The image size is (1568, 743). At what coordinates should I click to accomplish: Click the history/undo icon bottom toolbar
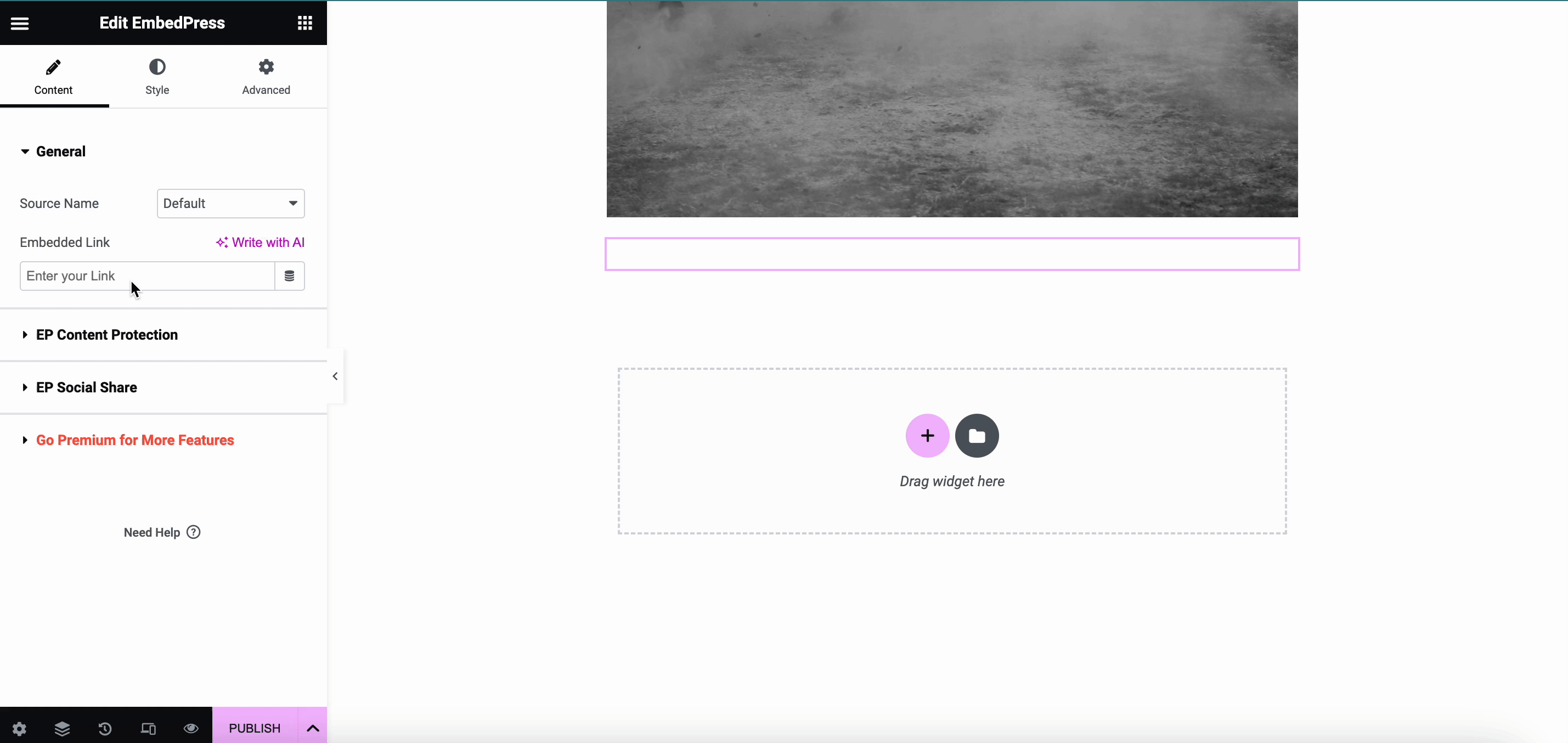pos(105,727)
